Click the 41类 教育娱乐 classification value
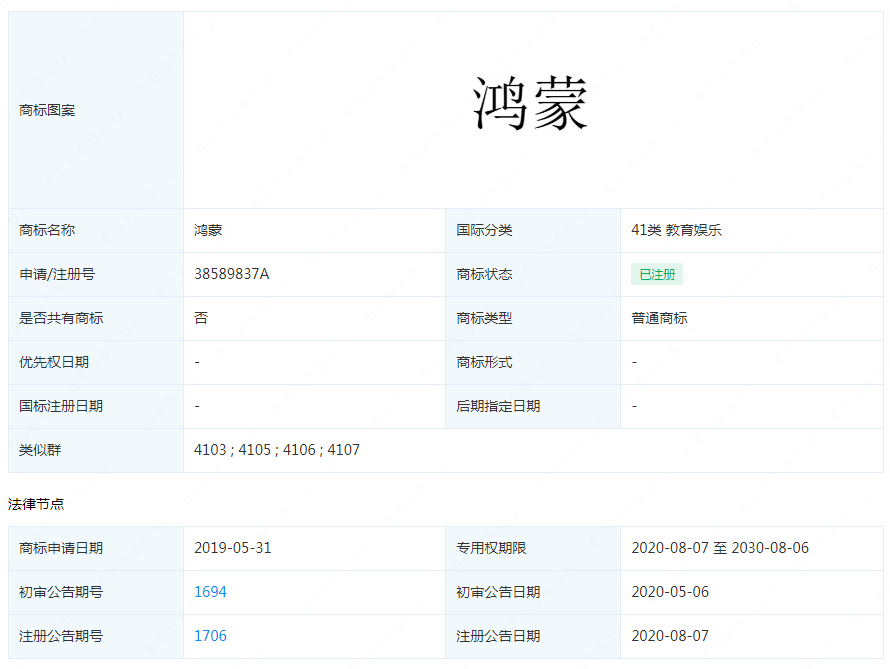 676,230
